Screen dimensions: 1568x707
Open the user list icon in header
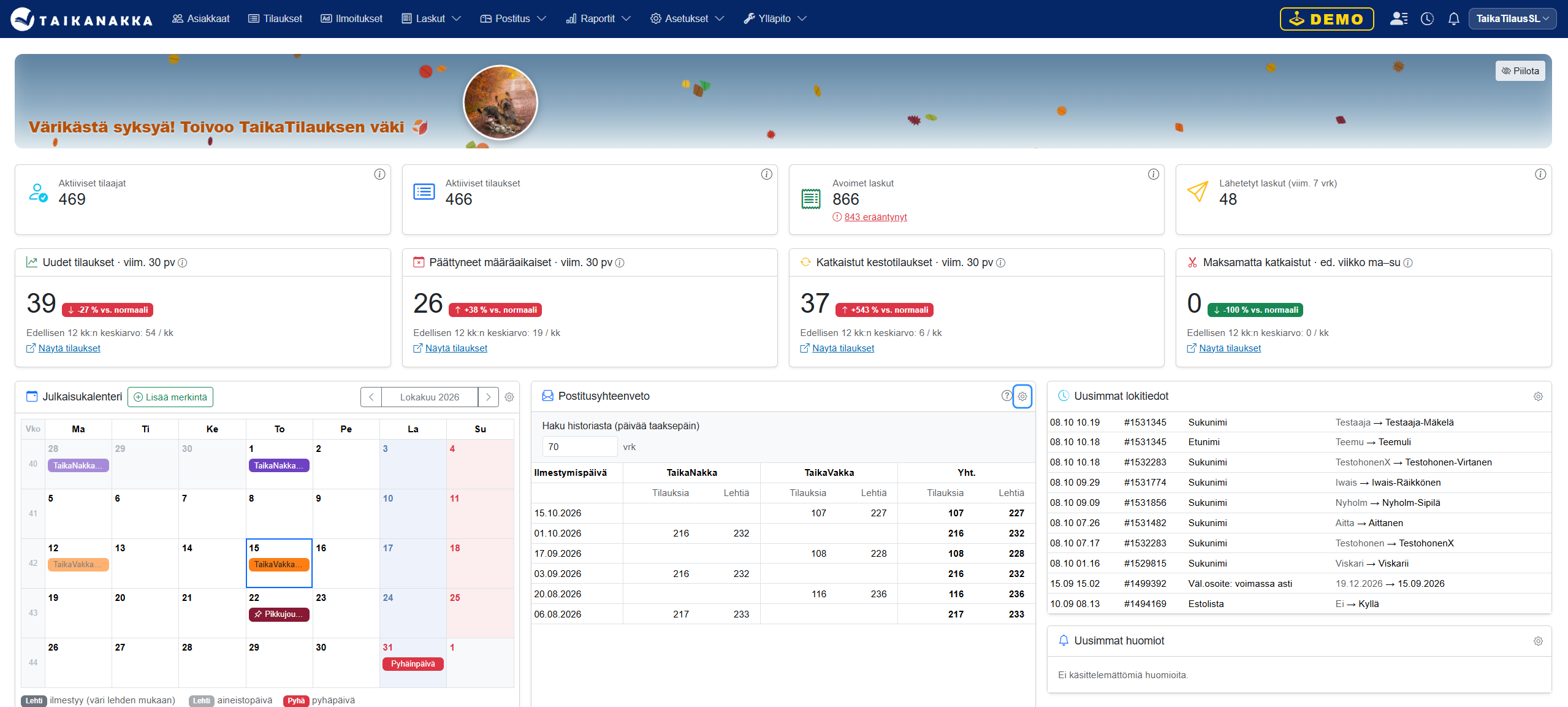[x=1398, y=19]
